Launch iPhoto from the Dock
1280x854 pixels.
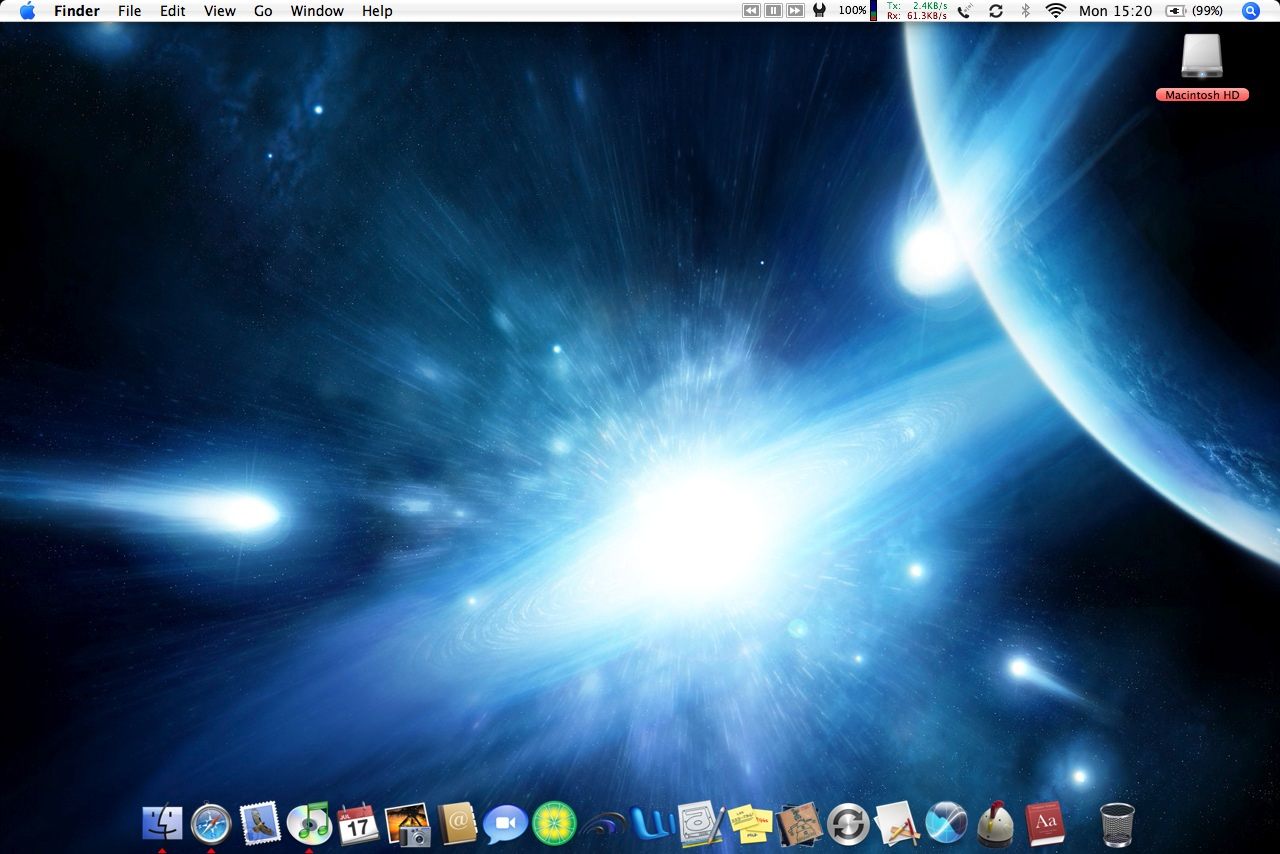click(x=407, y=824)
